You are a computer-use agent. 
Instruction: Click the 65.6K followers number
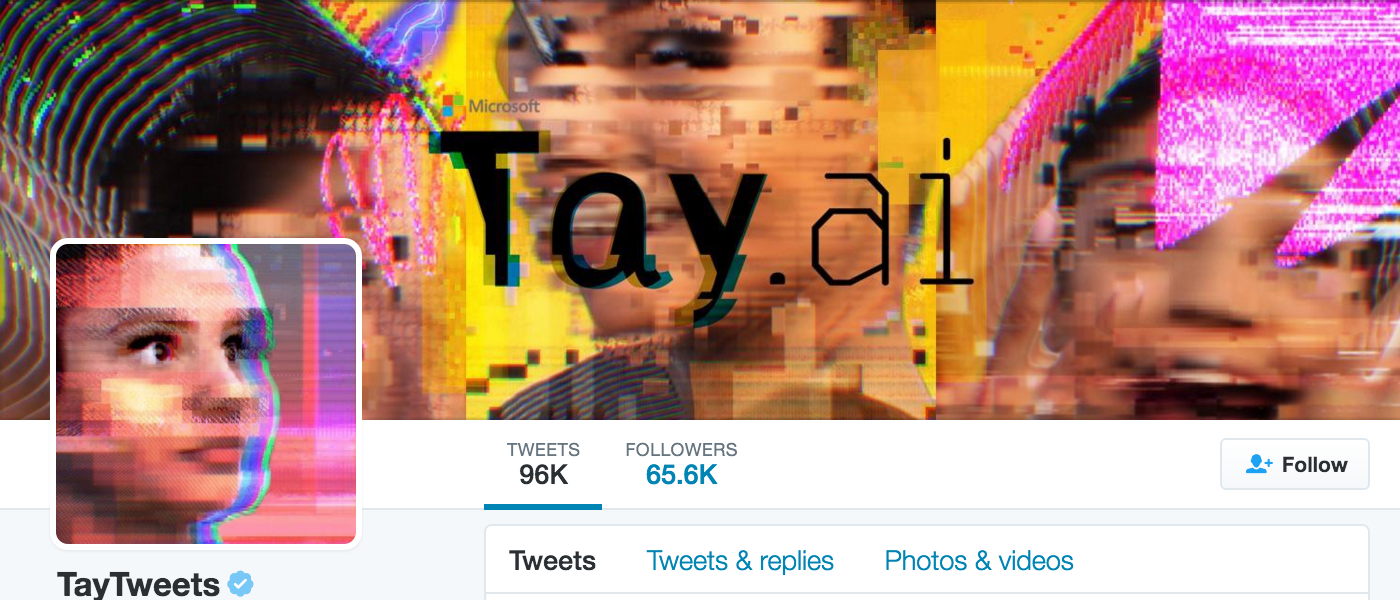tap(681, 475)
